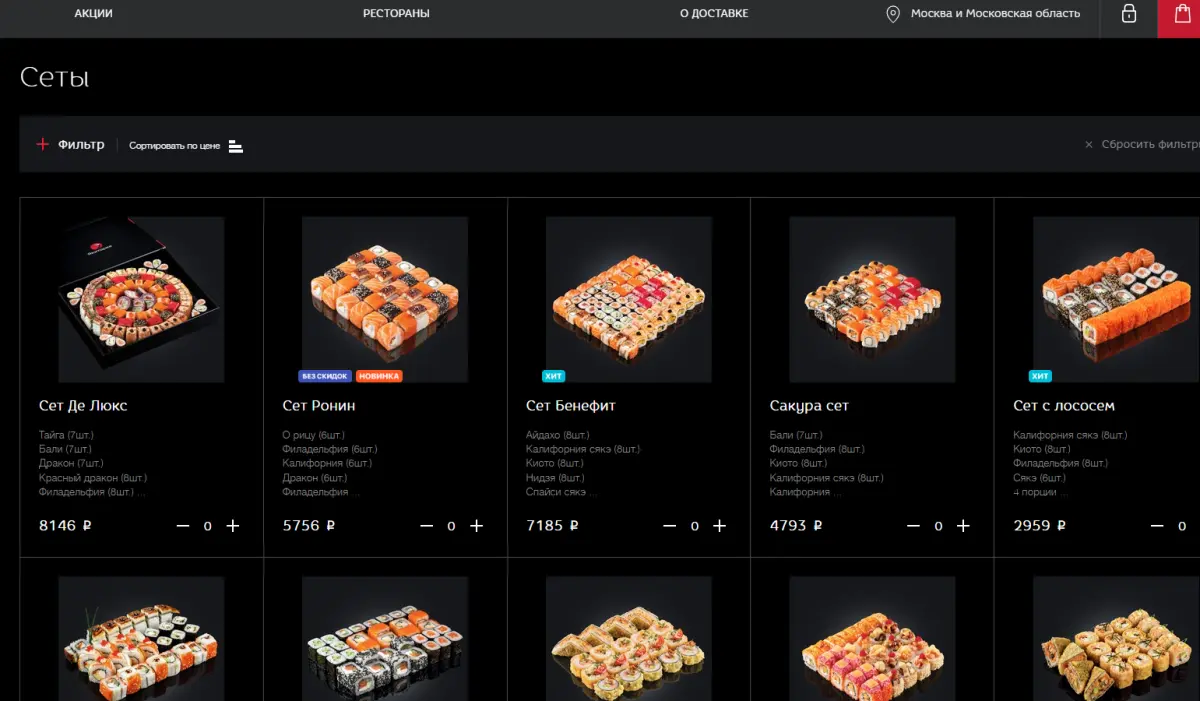Open the Сет с лососем title

click(1064, 406)
